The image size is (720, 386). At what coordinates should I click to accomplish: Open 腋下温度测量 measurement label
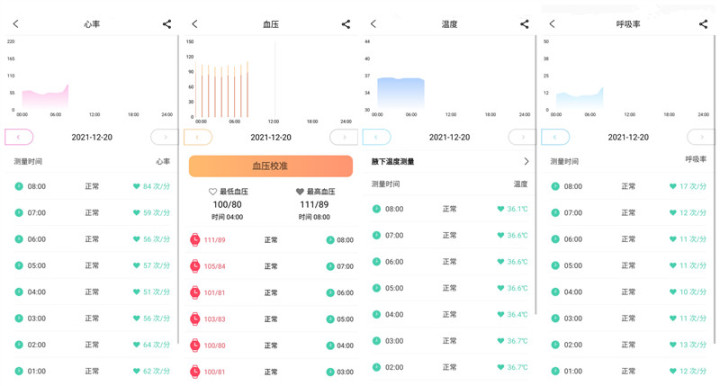(393, 161)
